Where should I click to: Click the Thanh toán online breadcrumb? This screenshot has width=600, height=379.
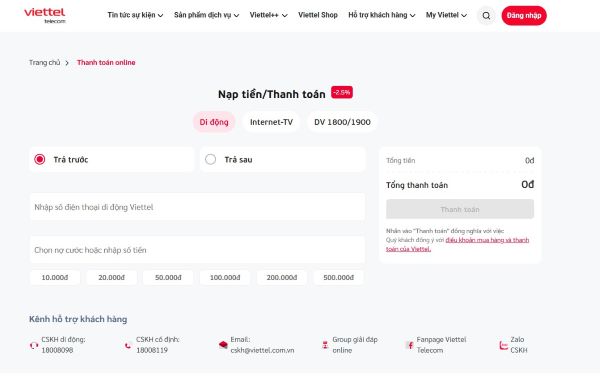(x=106, y=62)
